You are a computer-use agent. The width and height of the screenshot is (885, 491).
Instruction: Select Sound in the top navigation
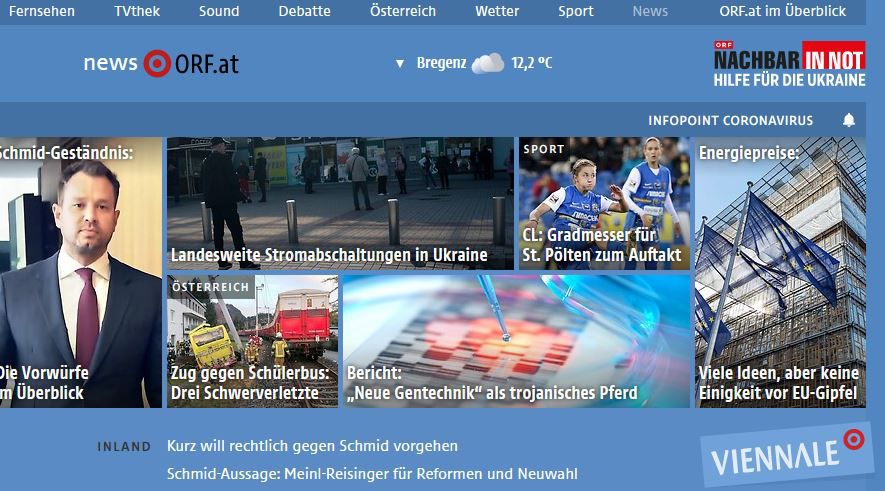coord(218,11)
